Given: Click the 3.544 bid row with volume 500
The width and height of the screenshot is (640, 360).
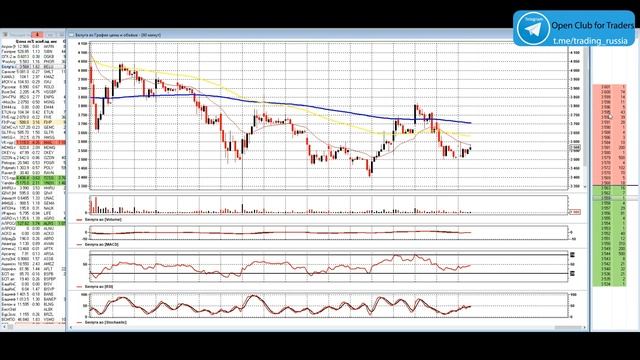Looking at the screenshot, I should click(609, 254).
